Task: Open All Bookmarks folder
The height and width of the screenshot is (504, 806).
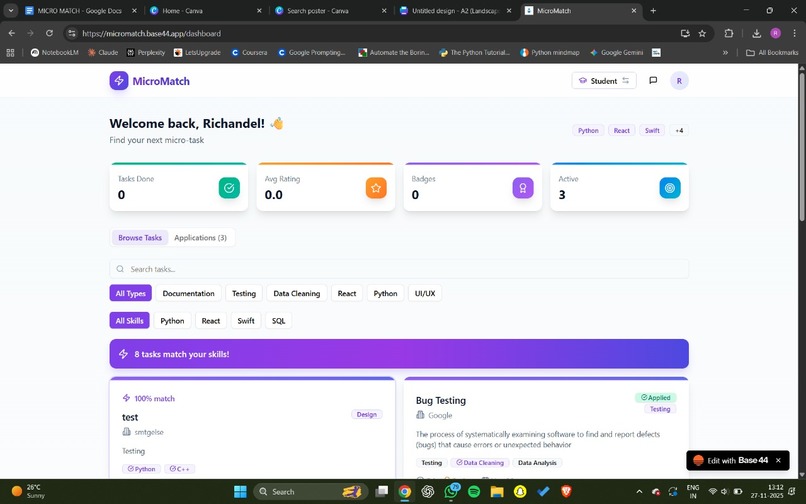Action: coord(772,52)
